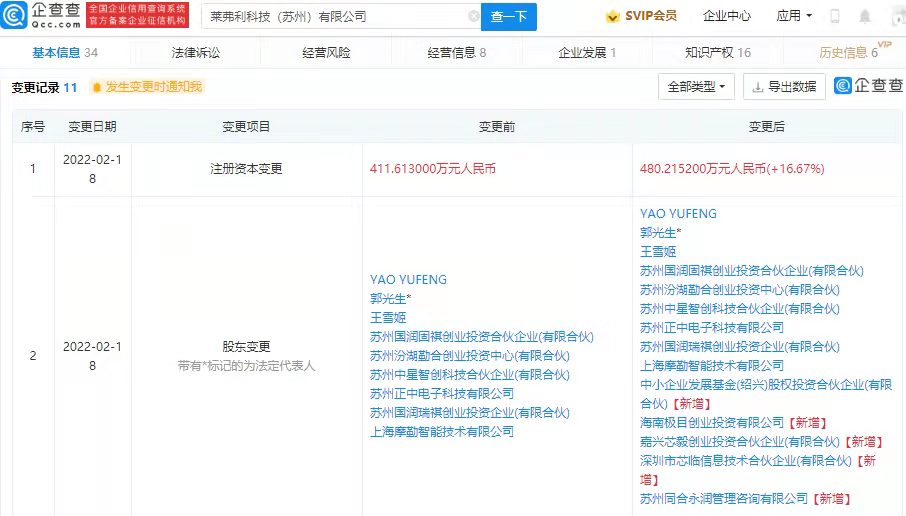This screenshot has height=516, width=906.
Task: Open 郭光生 in 变更后 column
Action: tap(658, 233)
